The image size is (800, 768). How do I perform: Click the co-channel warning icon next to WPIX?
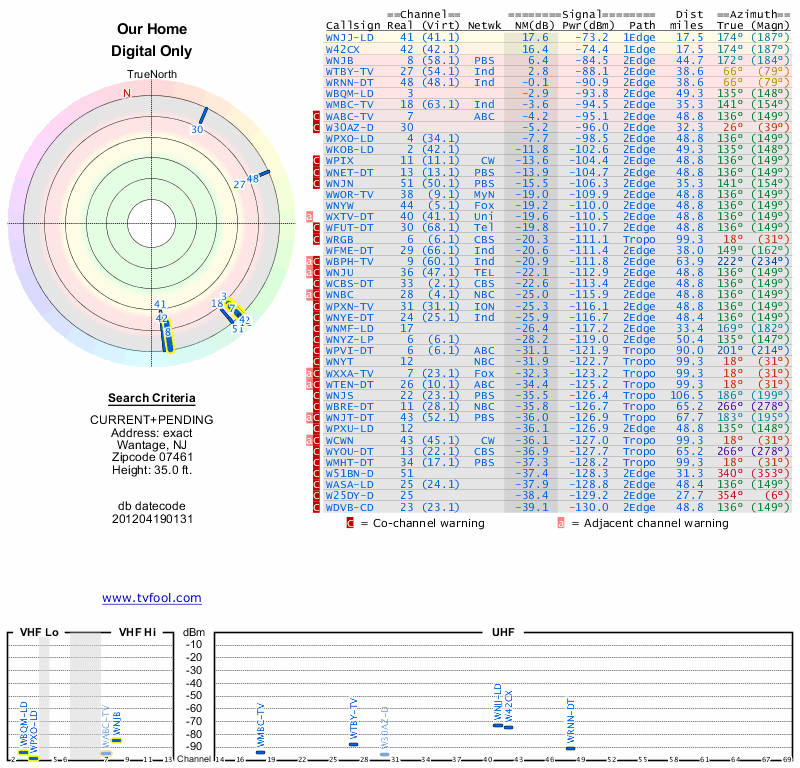pos(317,160)
